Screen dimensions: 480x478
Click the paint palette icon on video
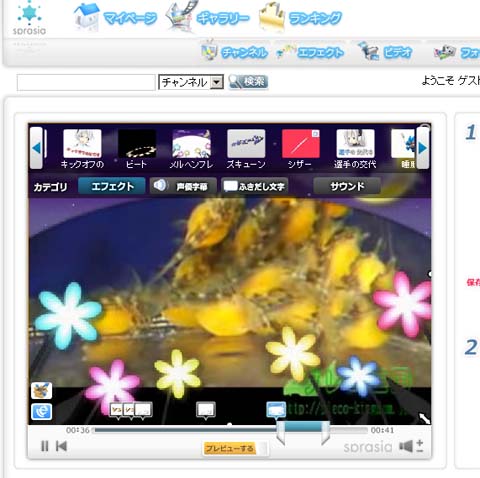tap(42, 390)
